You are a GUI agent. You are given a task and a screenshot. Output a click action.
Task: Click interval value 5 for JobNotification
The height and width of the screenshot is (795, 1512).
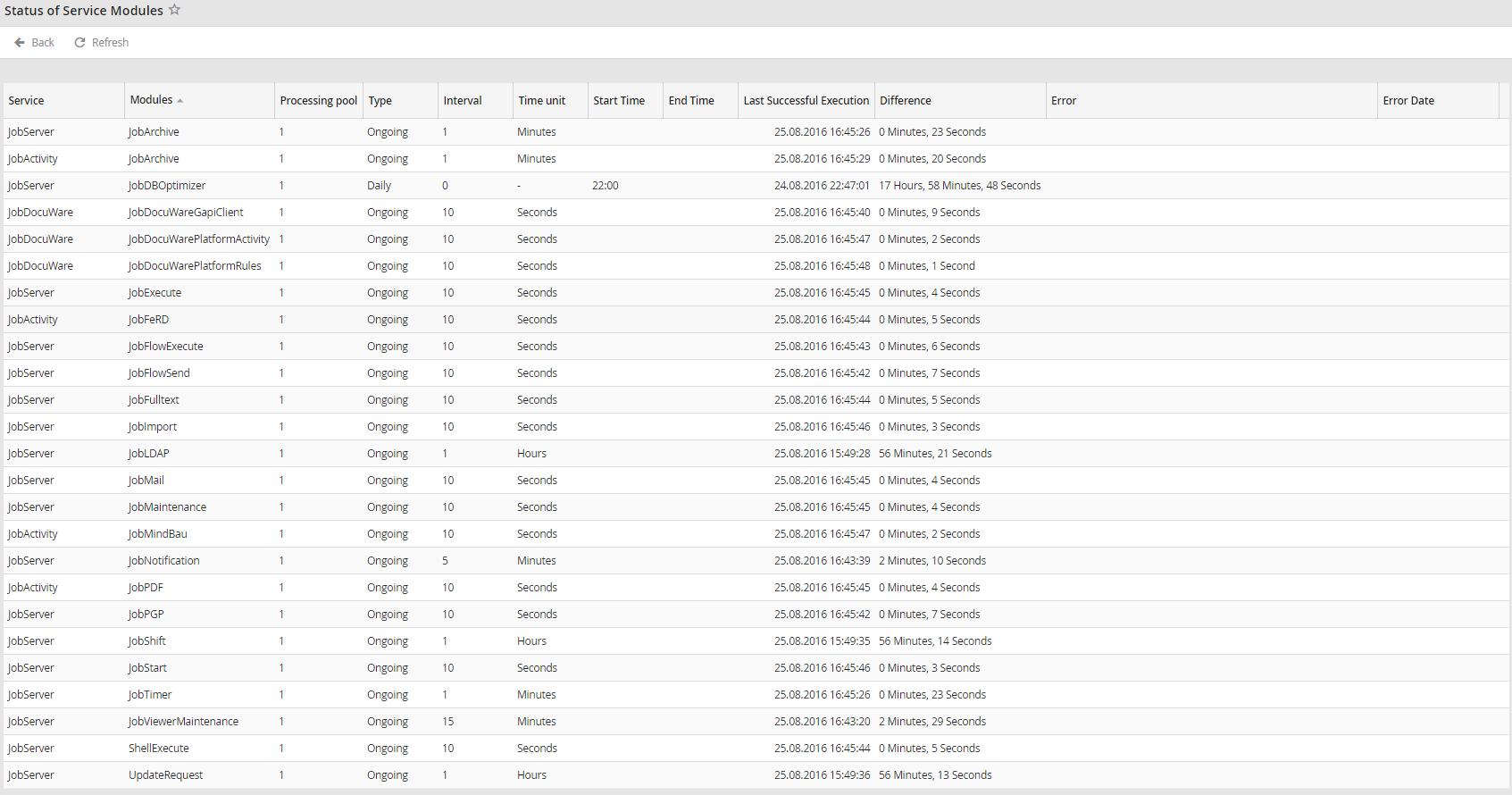(x=445, y=561)
